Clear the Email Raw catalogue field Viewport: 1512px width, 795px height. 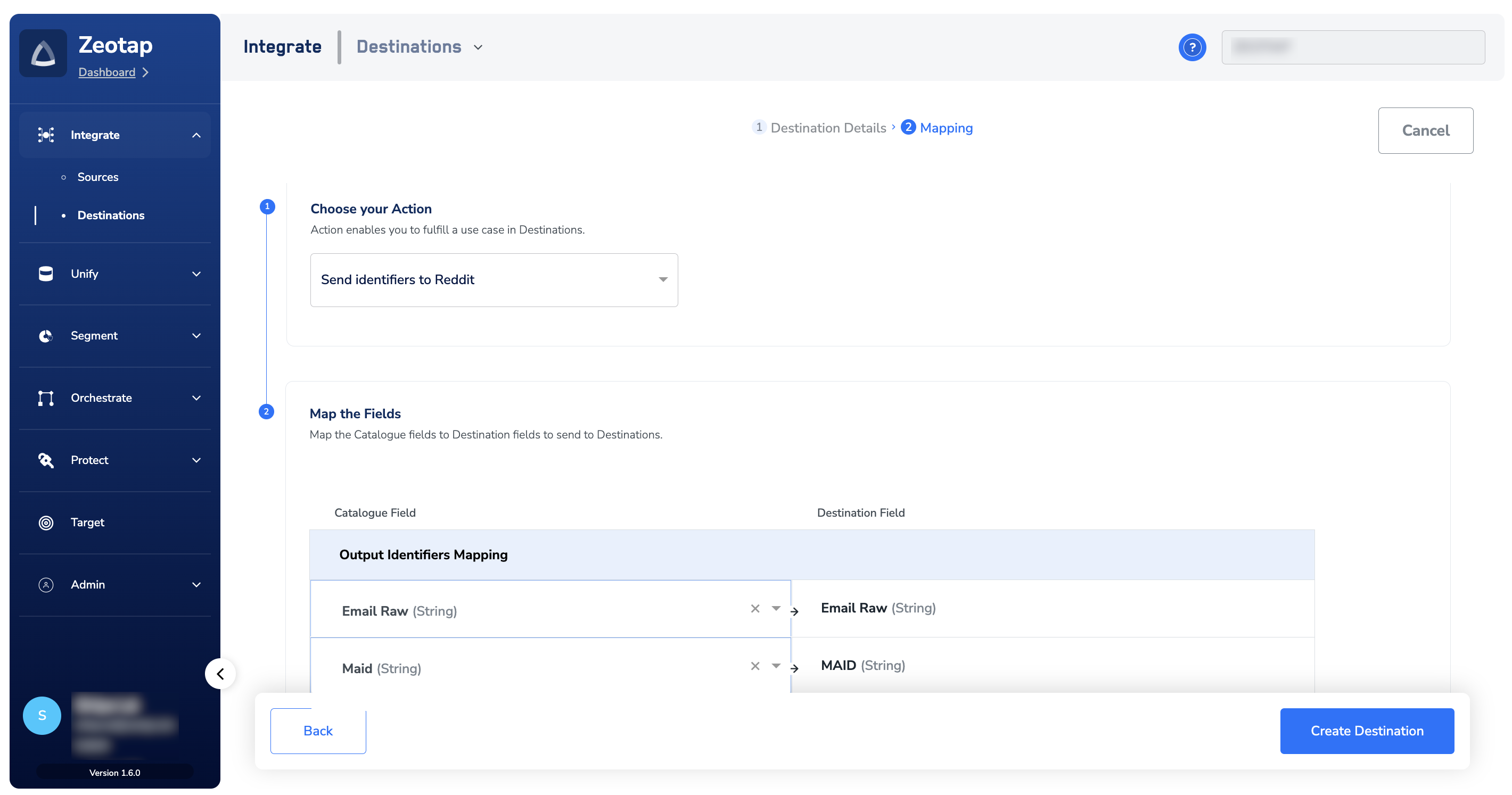[755, 609]
